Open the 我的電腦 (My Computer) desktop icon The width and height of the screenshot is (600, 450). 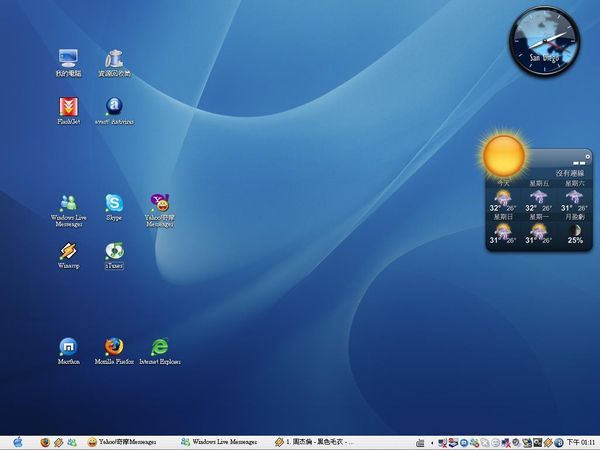68,63
